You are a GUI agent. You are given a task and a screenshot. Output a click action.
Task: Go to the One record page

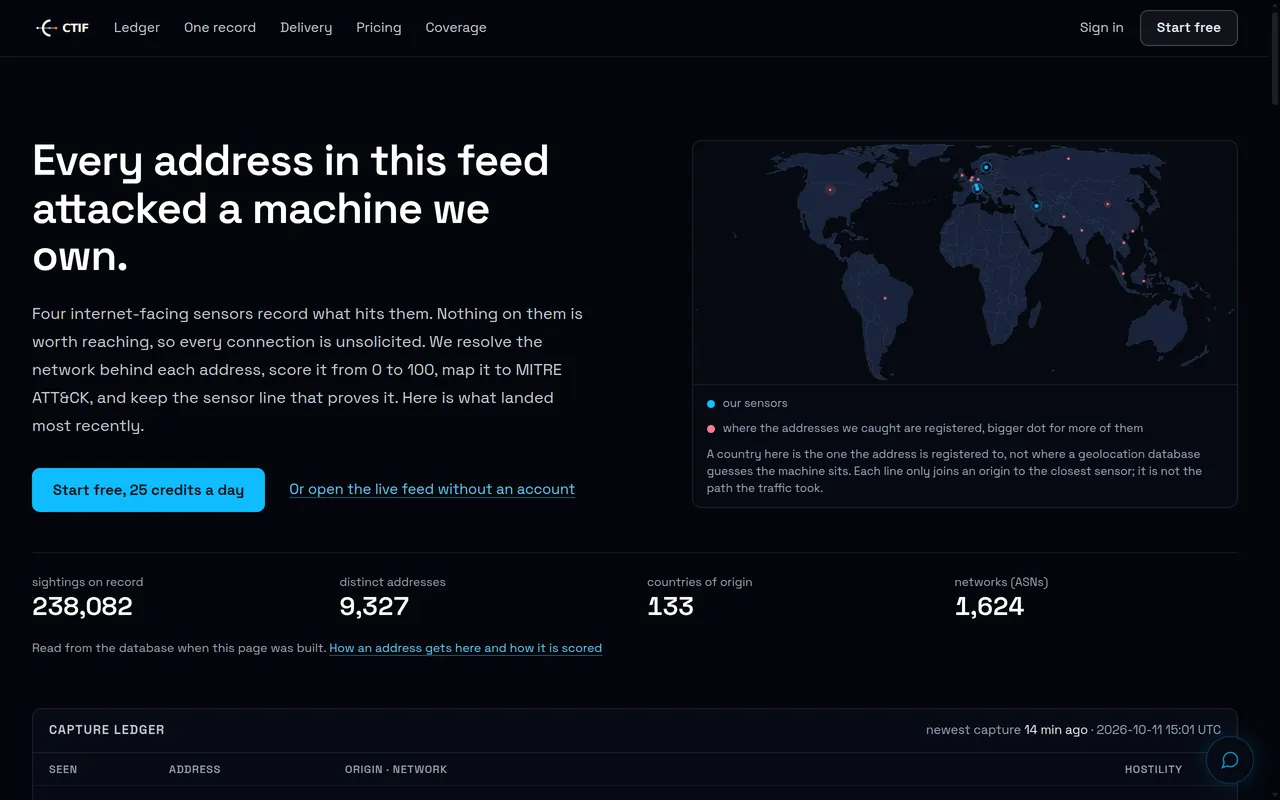(220, 28)
